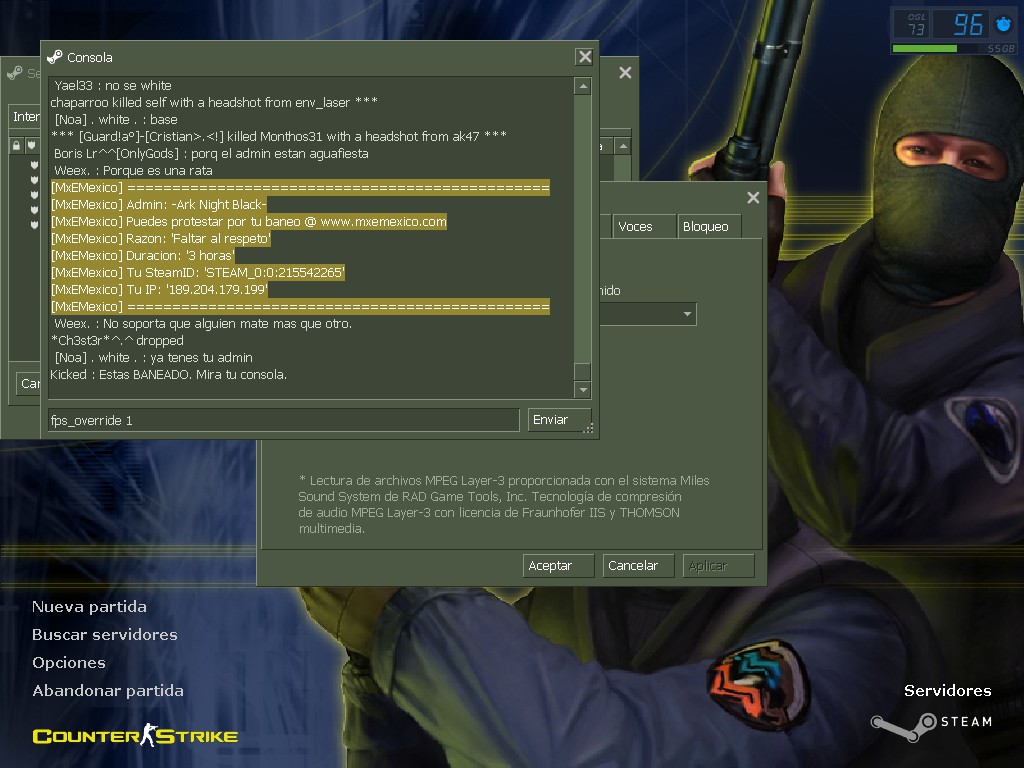Click the console scroll down arrow
The image size is (1024, 768).
583,390
